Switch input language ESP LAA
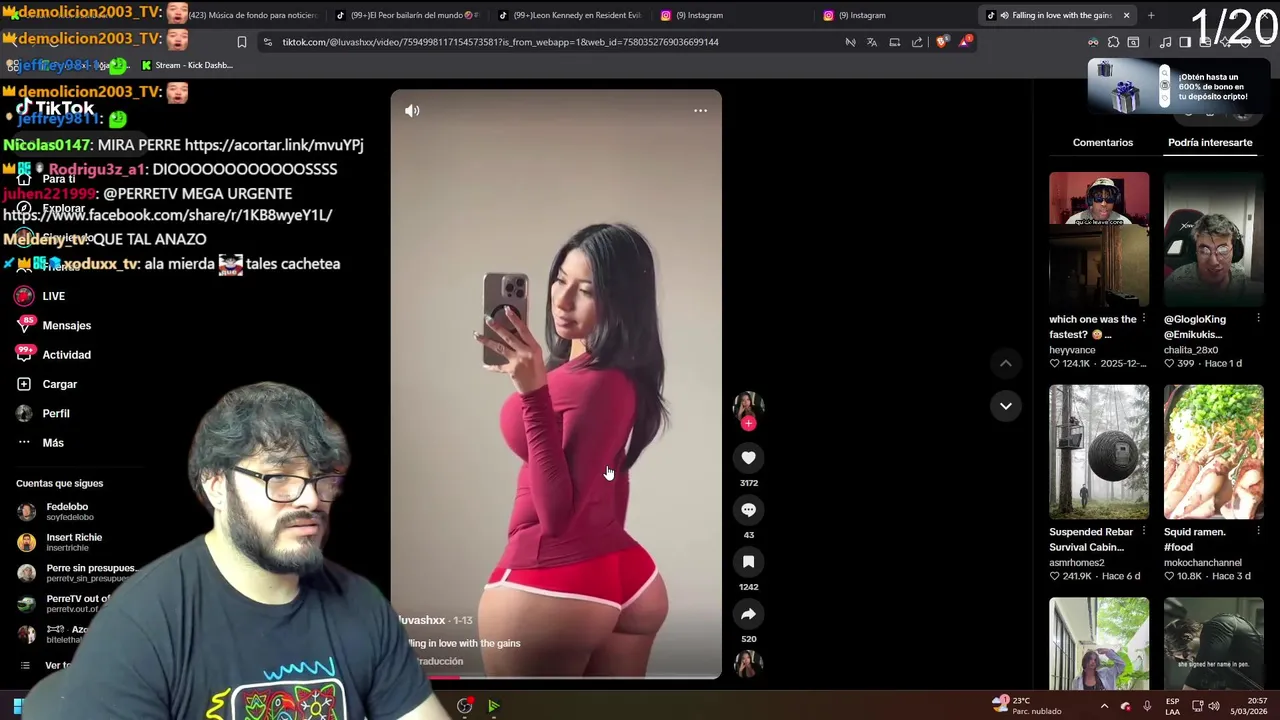This screenshot has height=720, width=1280. click(x=1173, y=706)
